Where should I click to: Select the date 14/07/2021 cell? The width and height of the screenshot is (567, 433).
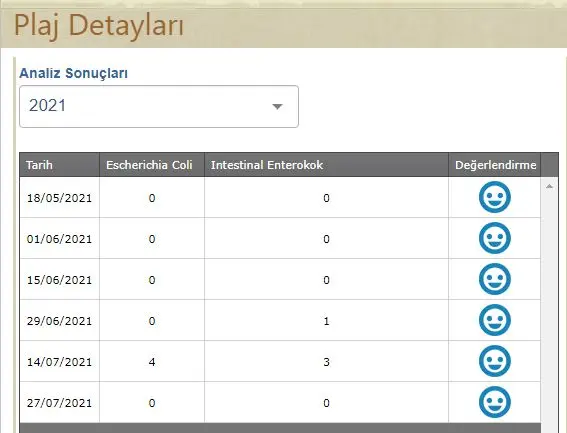click(x=59, y=362)
